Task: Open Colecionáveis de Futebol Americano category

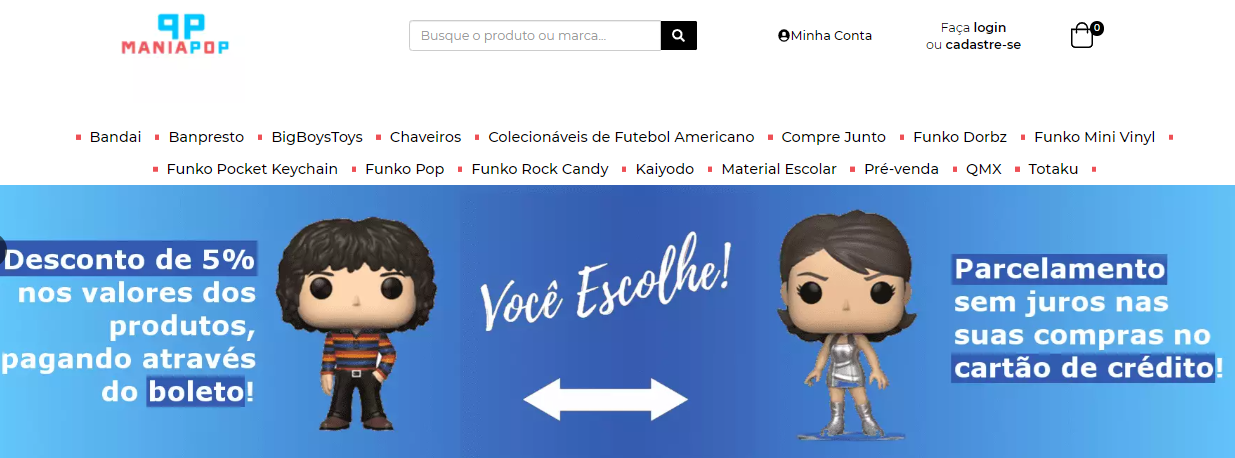Action: (x=621, y=137)
